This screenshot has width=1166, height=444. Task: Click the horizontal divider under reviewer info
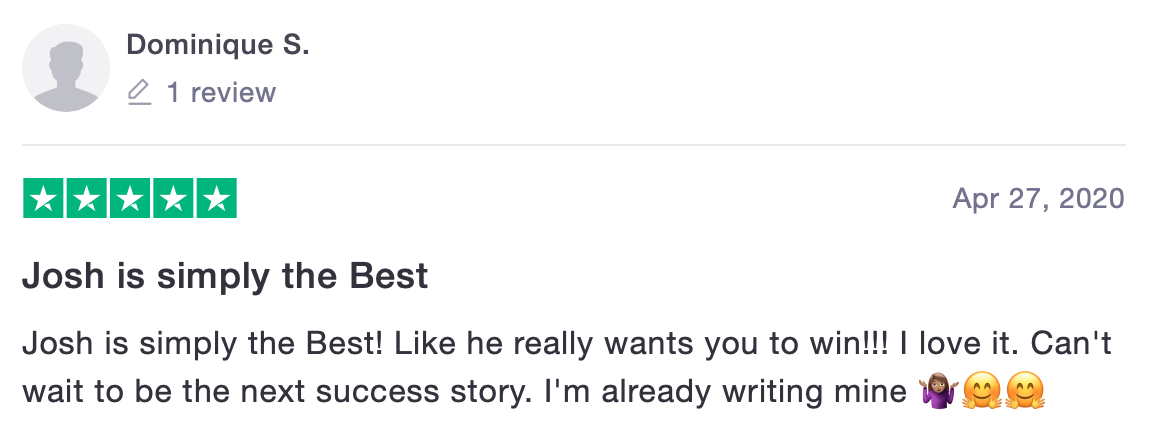(574, 145)
